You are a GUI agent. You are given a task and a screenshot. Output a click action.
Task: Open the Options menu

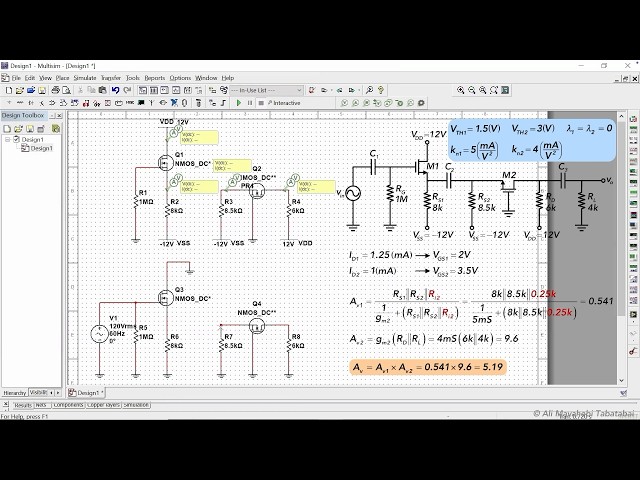180,78
